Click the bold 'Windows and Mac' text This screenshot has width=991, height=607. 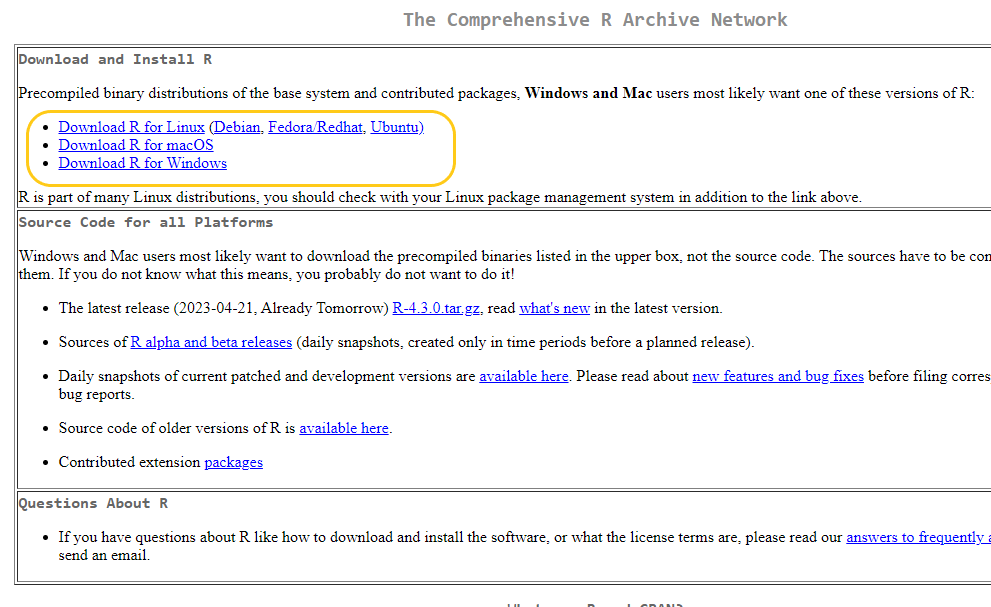click(588, 93)
